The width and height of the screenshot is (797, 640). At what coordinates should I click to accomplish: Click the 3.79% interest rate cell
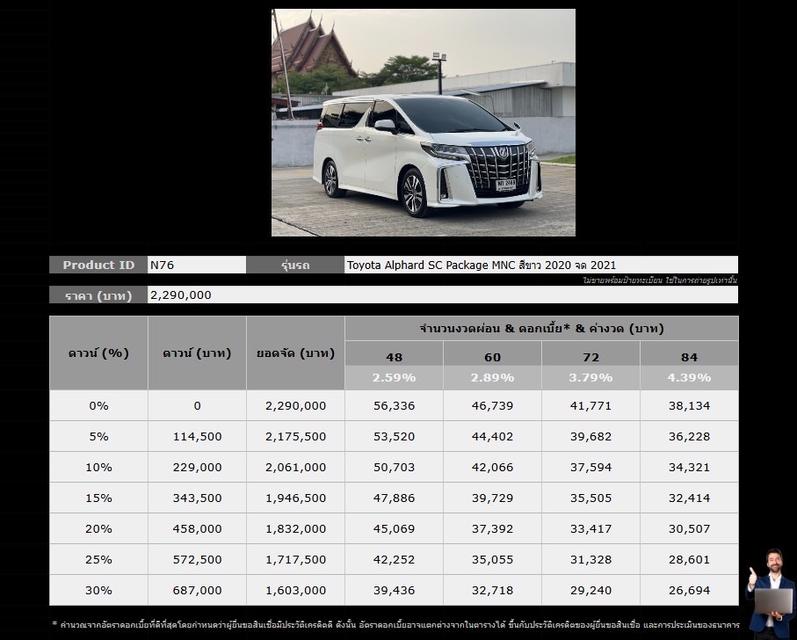(x=591, y=378)
